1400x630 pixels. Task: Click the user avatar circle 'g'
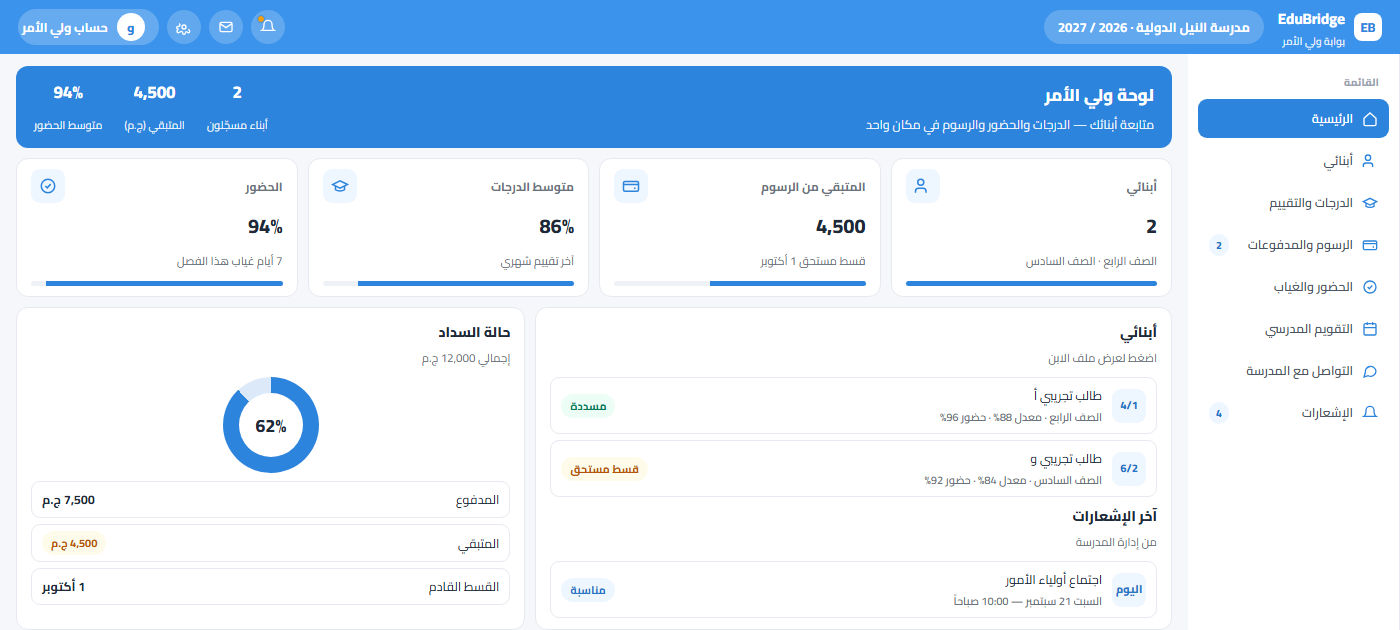point(131,27)
